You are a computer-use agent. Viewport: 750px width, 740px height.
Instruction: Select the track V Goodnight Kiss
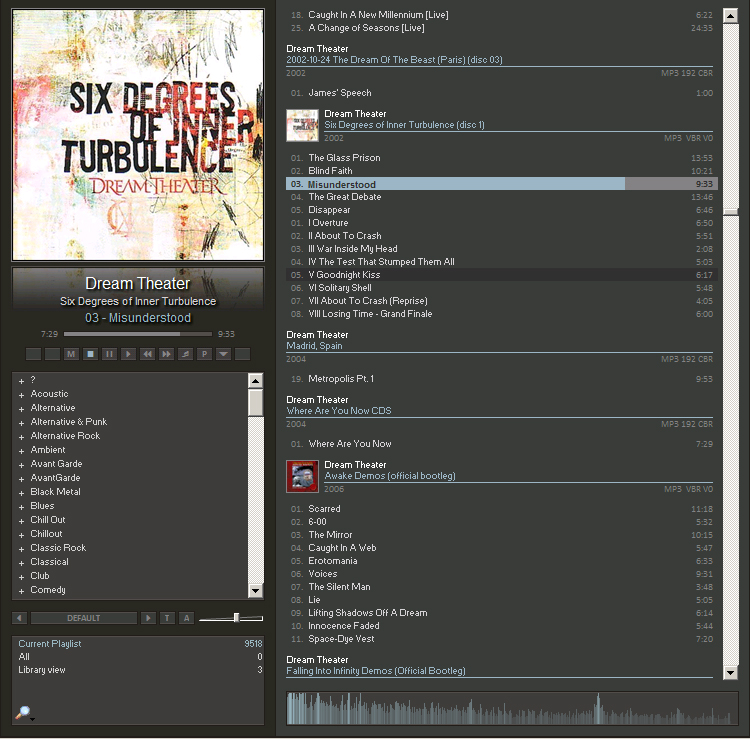coord(502,275)
